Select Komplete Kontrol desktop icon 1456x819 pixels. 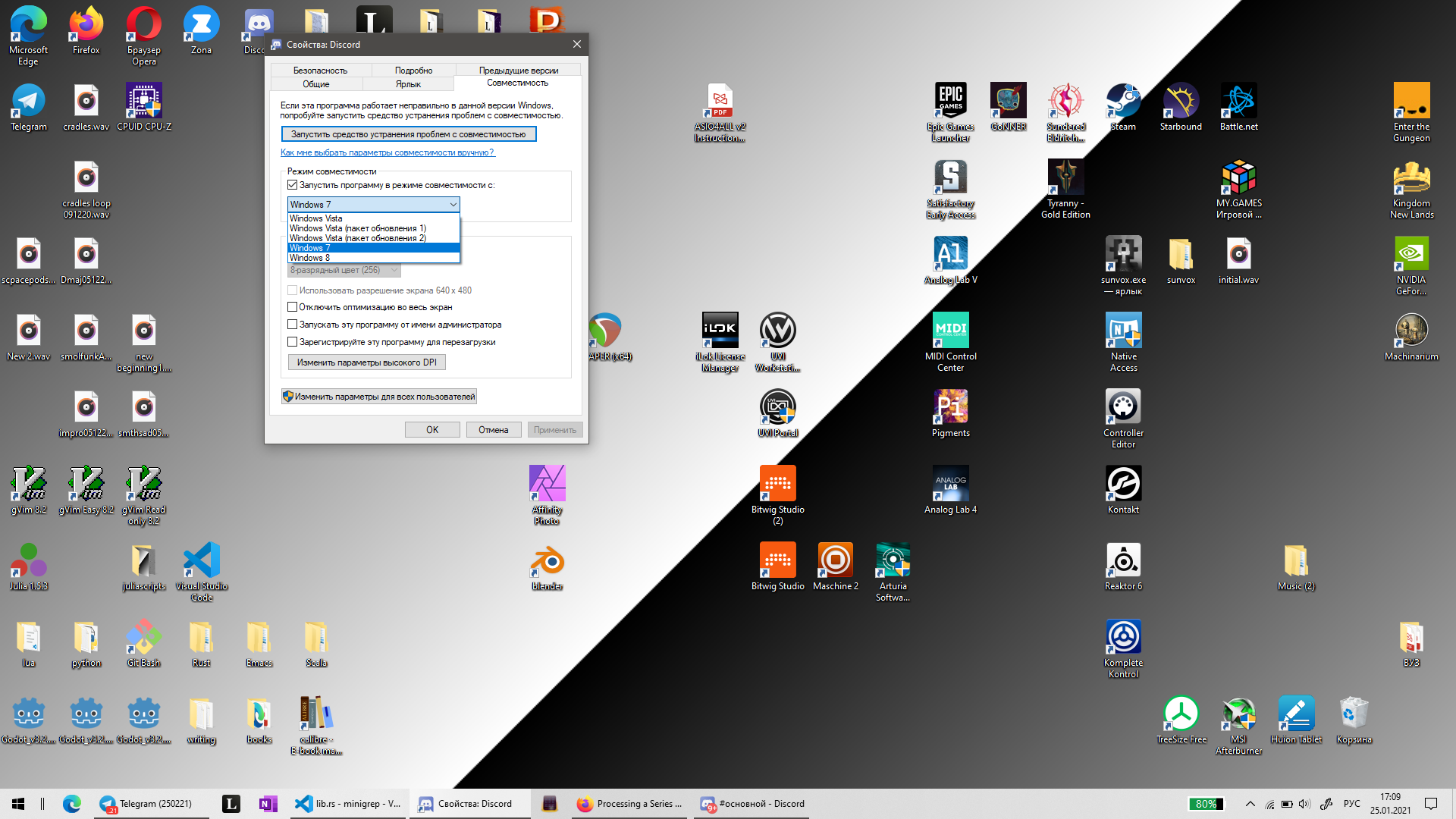click(1123, 649)
